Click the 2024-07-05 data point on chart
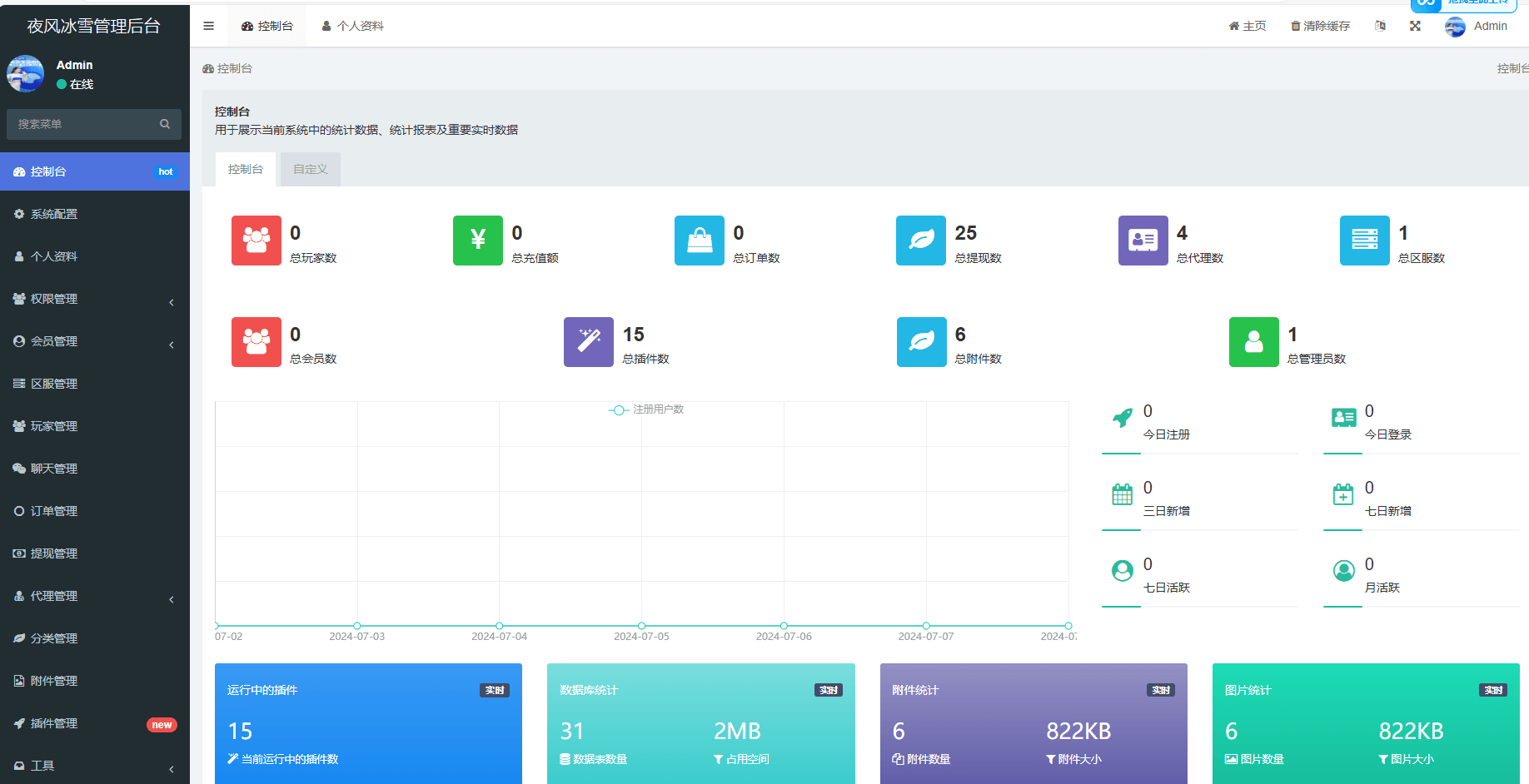The height and width of the screenshot is (784, 1529). click(x=641, y=625)
